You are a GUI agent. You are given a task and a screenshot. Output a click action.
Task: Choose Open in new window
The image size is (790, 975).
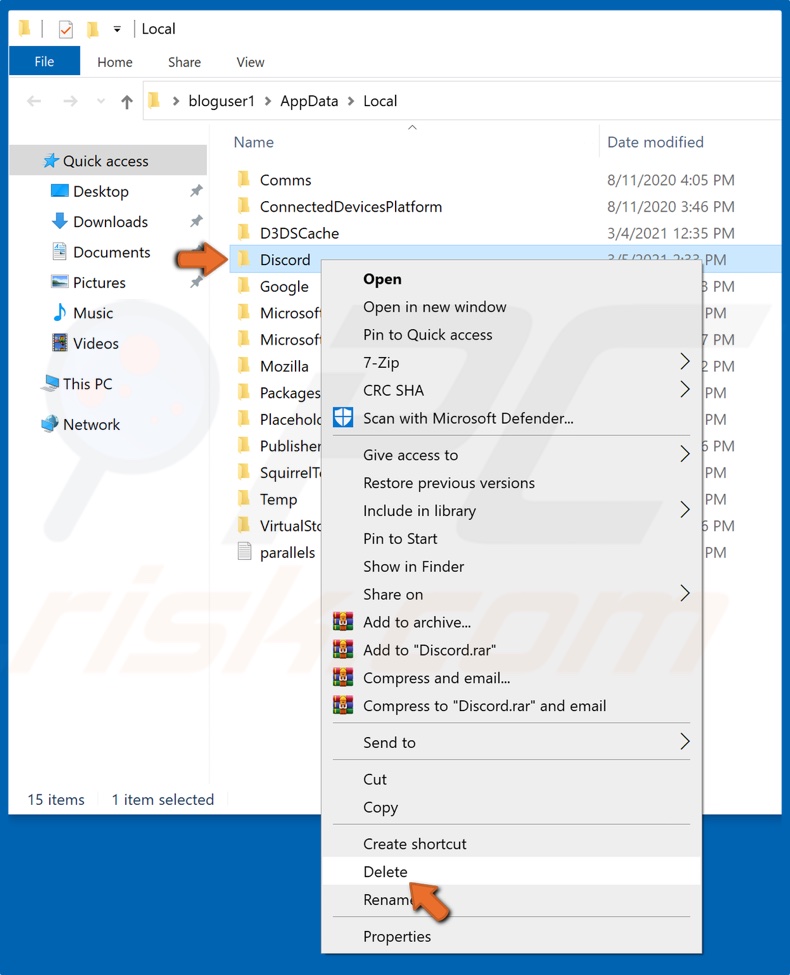pos(511,307)
